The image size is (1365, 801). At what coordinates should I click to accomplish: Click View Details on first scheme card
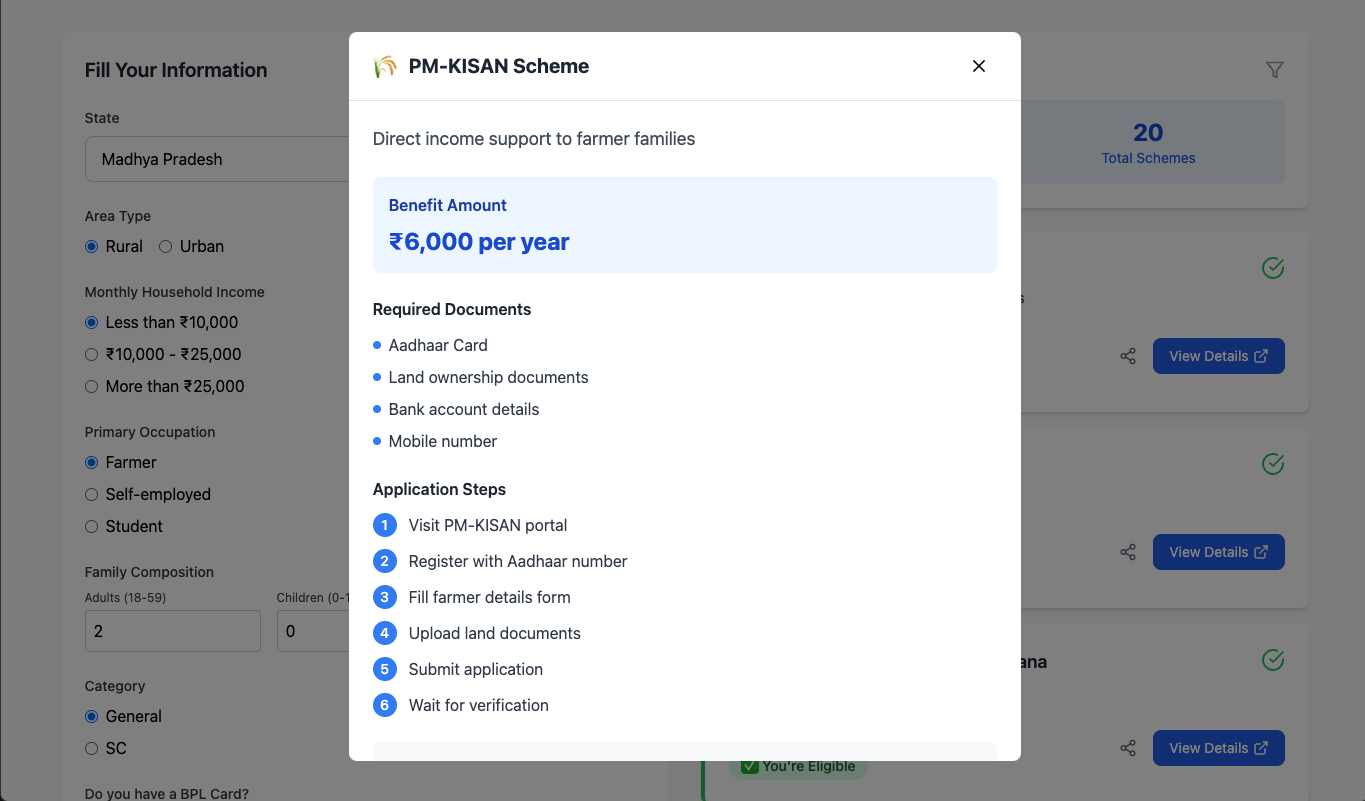pyautogui.click(x=1218, y=356)
